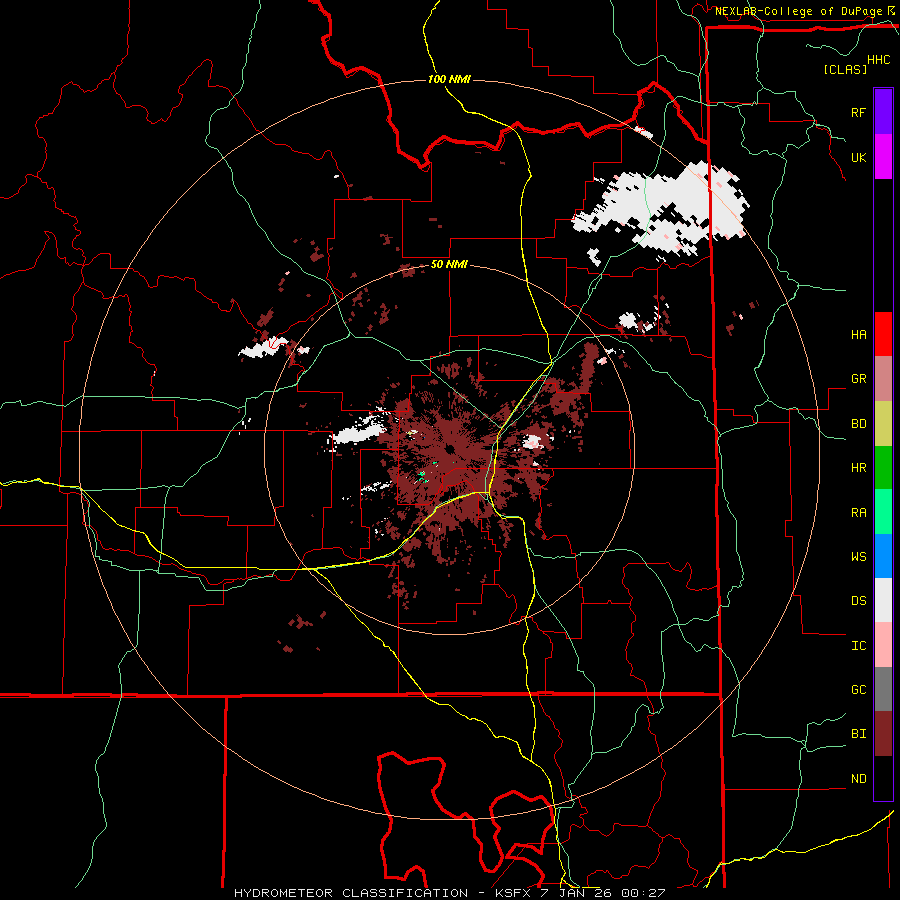Click the 100 NMI range ring label
The image size is (900, 900).
(449, 79)
